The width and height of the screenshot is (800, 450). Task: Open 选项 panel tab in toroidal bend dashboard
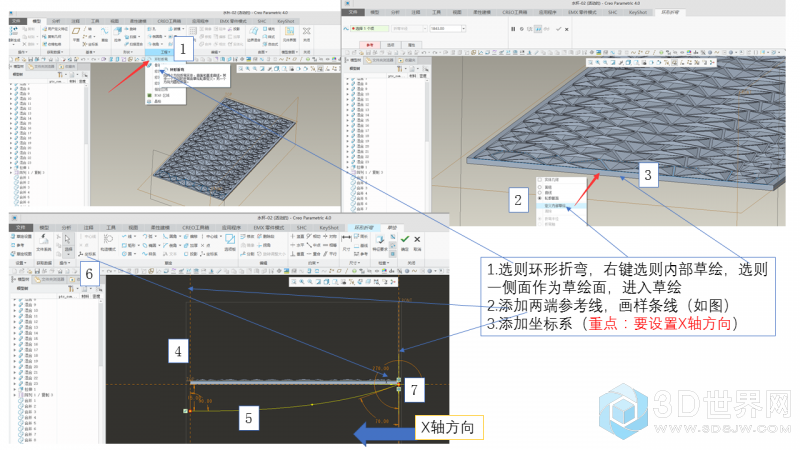tap(391, 45)
